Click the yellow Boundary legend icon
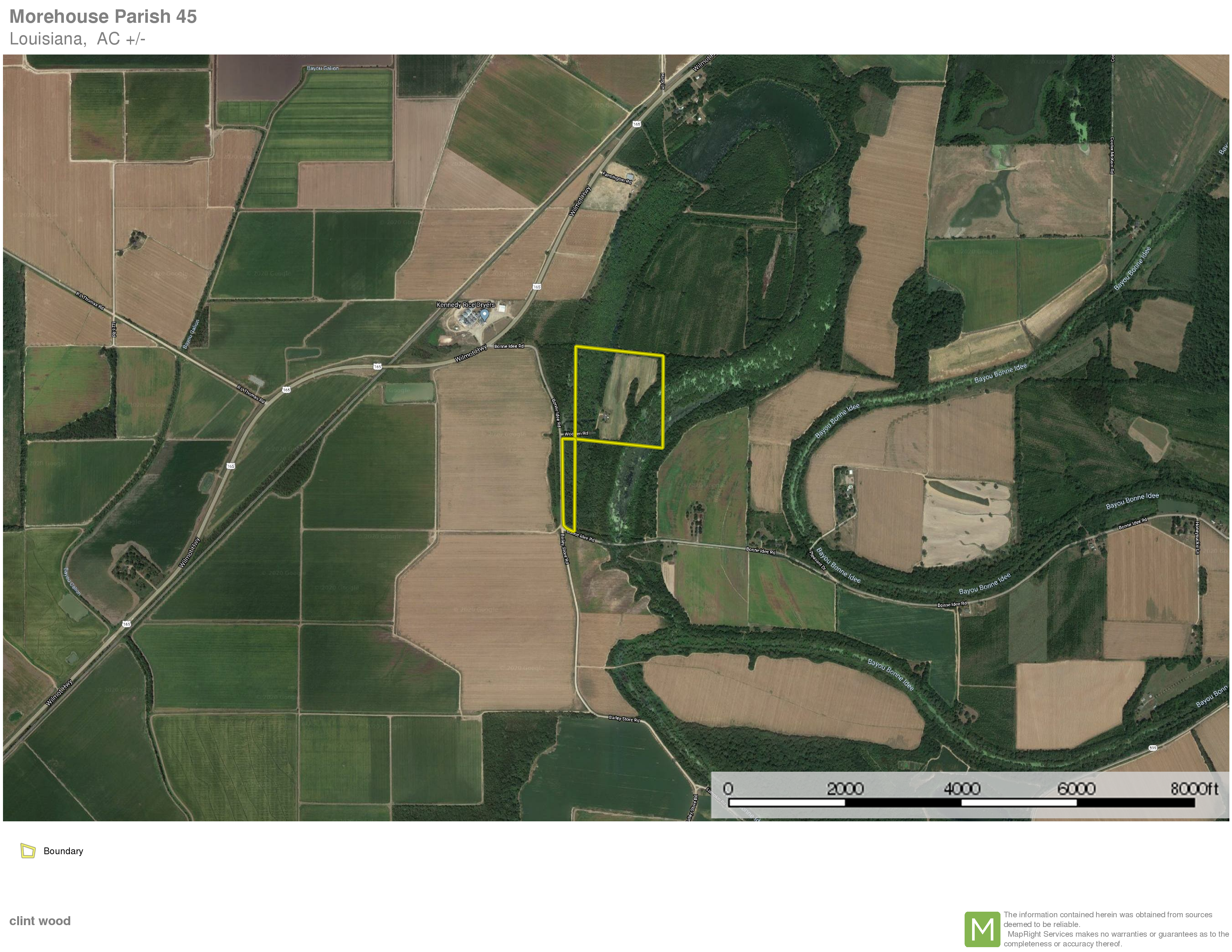 [28, 850]
